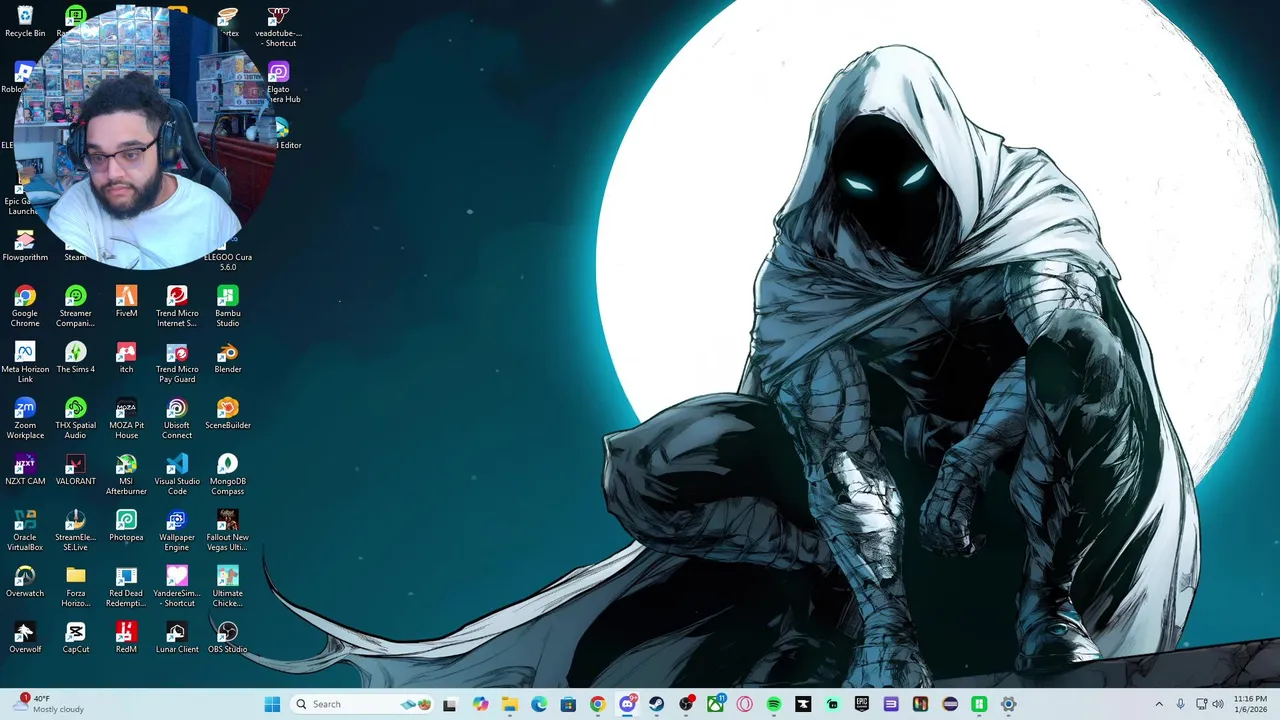The width and height of the screenshot is (1280, 720).
Task: Select Red Dead Redemption desktop icon
Action: pos(126,586)
